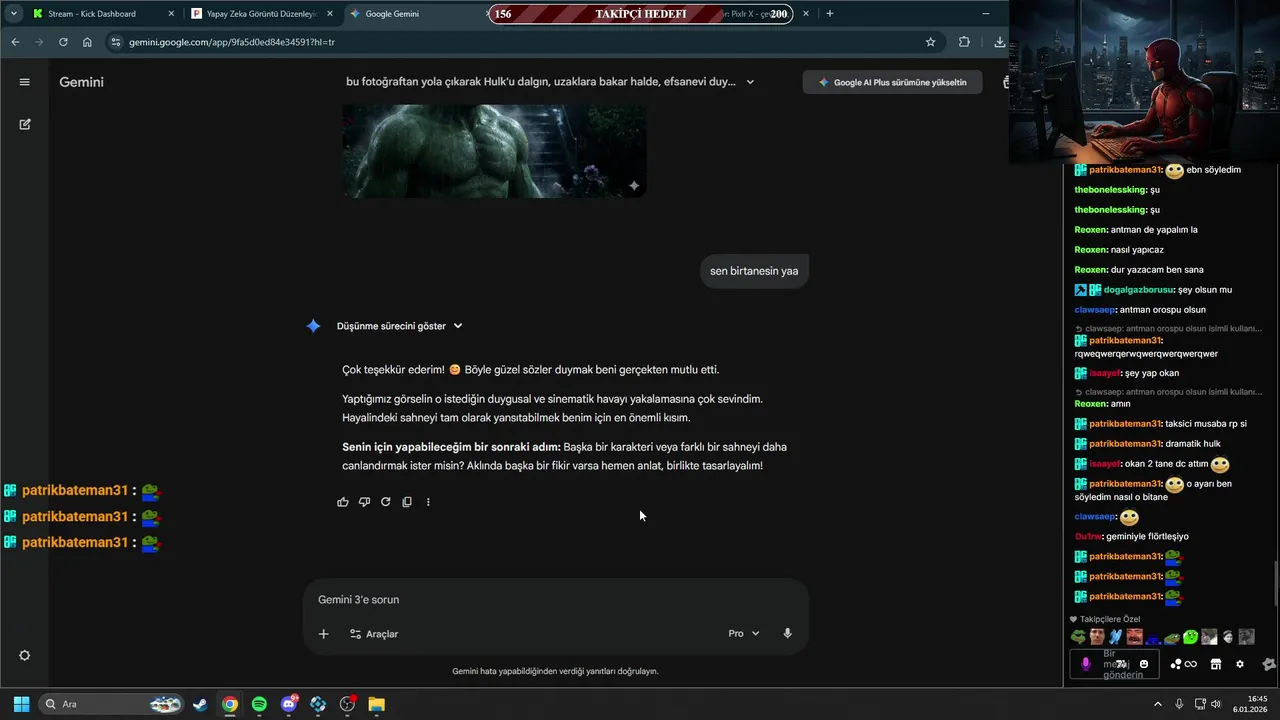This screenshot has height=720, width=1280.
Task: Open the generated Hulk image
Action: (494, 150)
